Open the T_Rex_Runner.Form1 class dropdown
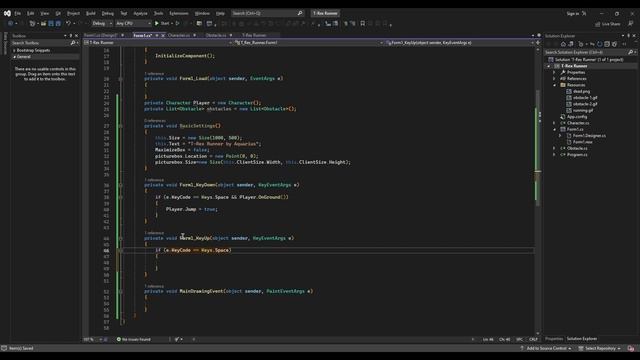This screenshot has height=360, width=640. click(x=309, y=42)
